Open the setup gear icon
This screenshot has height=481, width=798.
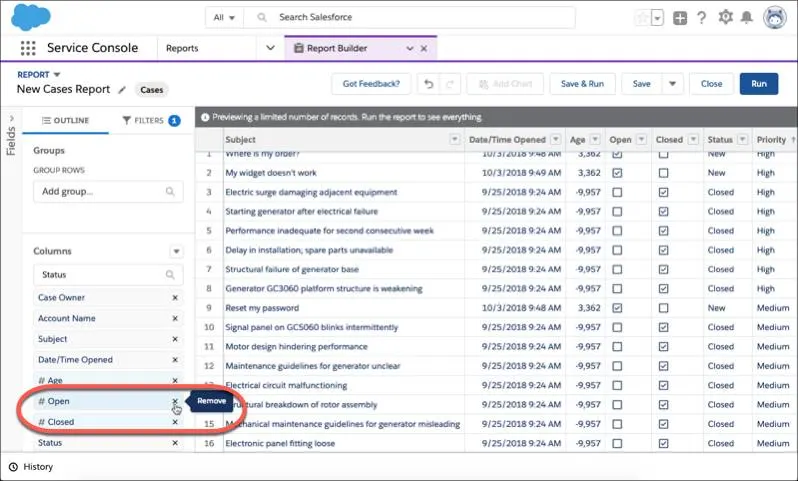pyautogui.click(x=725, y=17)
